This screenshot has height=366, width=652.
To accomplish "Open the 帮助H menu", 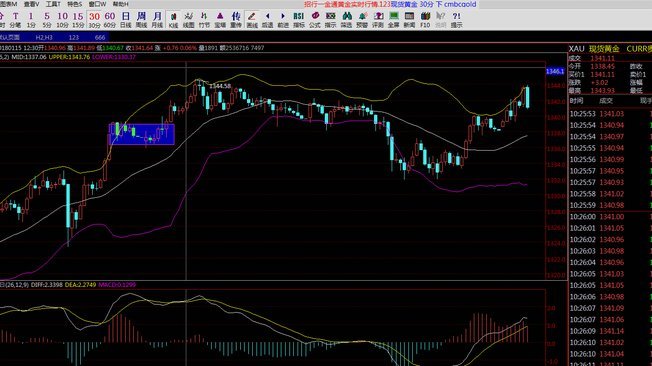I will coord(121,4).
